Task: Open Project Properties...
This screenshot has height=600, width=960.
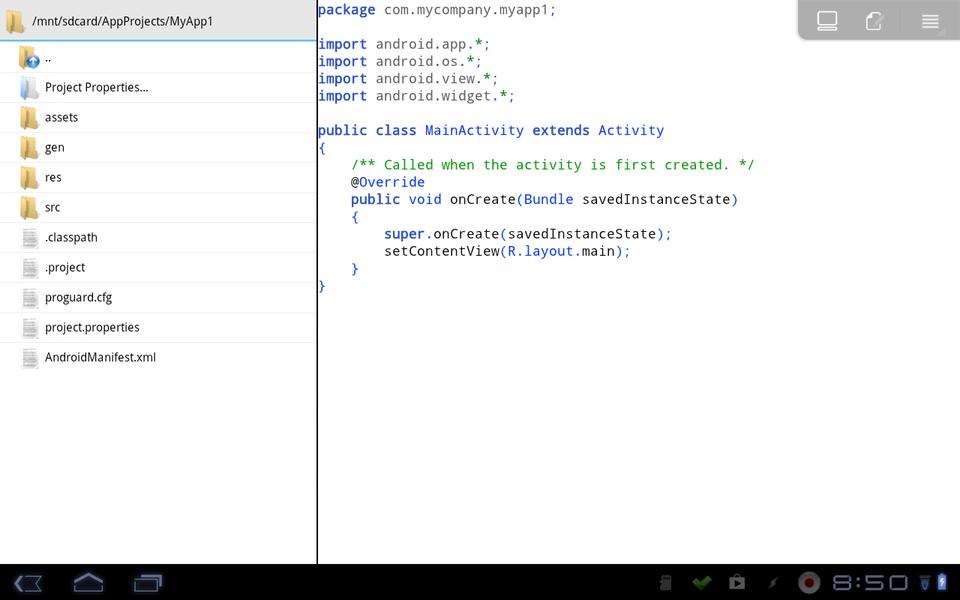Action: click(x=96, y=87)
